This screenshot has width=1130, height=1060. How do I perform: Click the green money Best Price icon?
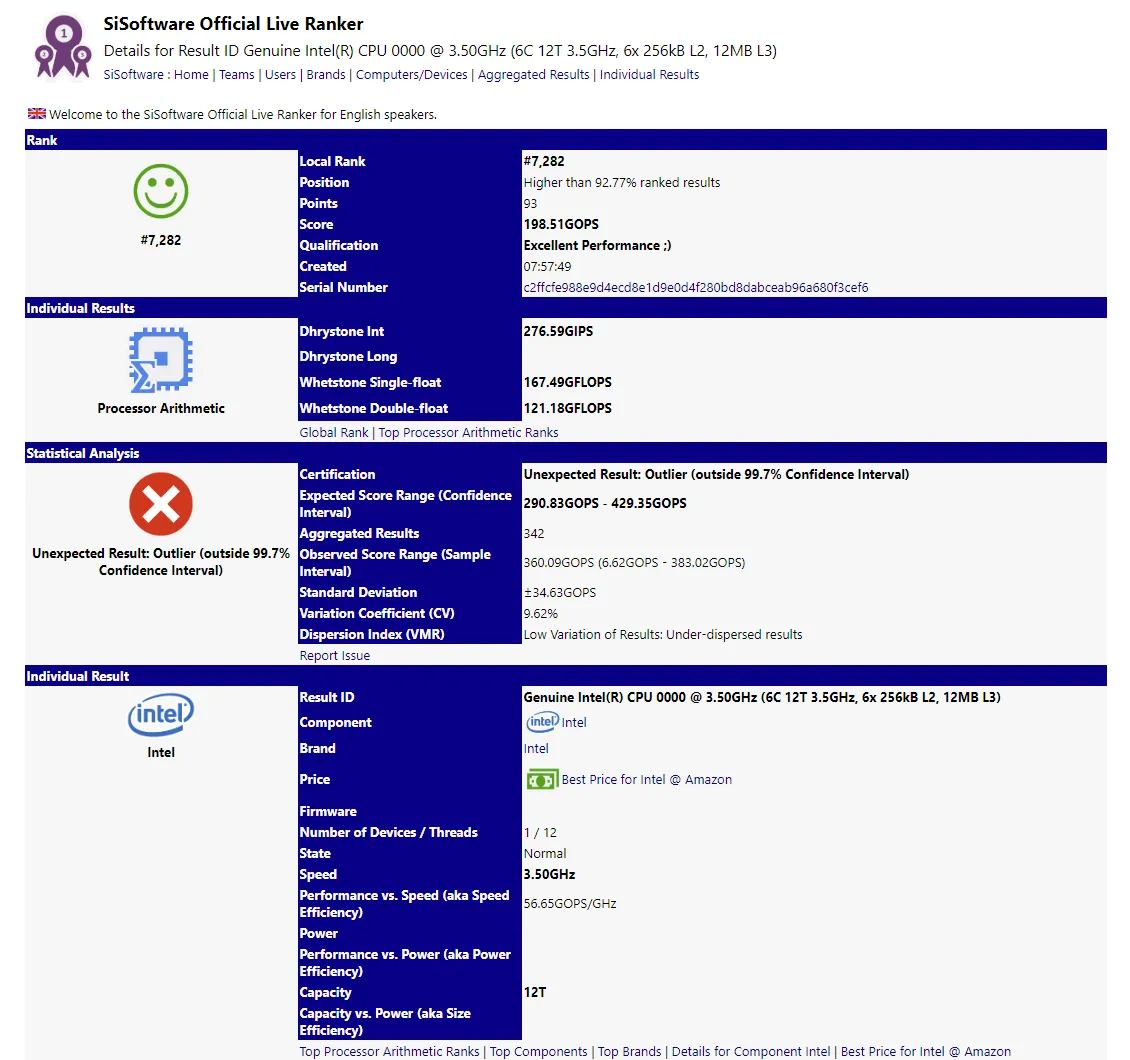pos(542,780)
